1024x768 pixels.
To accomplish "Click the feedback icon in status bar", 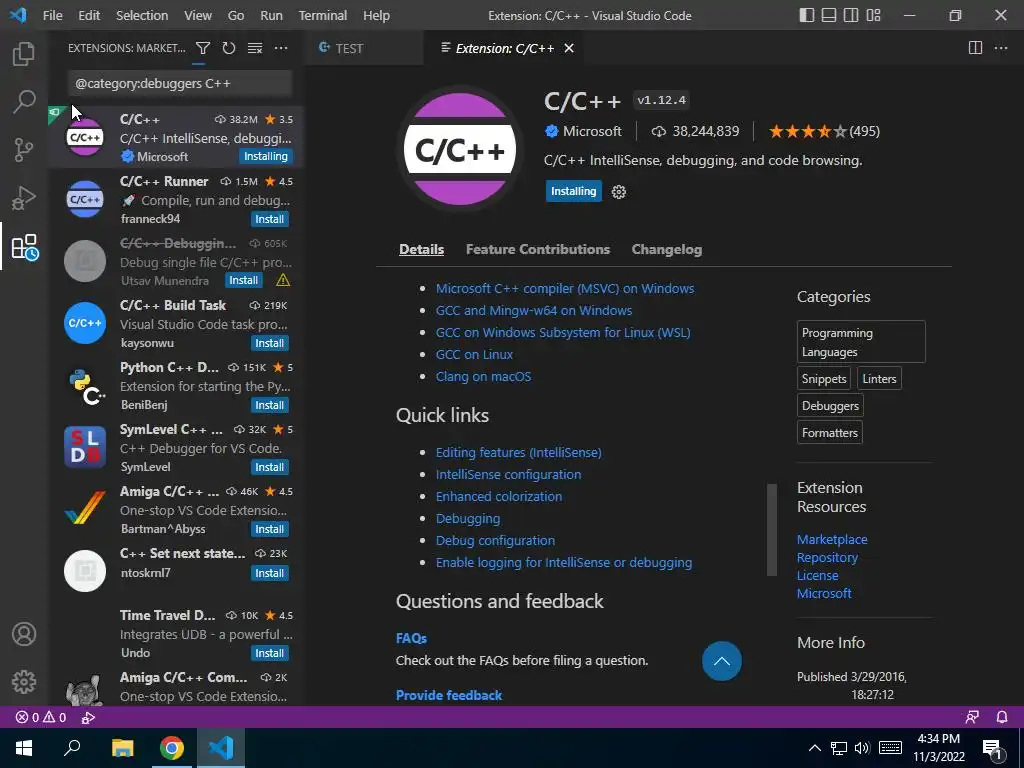I will pyautogui.click(x=972, y=717).
